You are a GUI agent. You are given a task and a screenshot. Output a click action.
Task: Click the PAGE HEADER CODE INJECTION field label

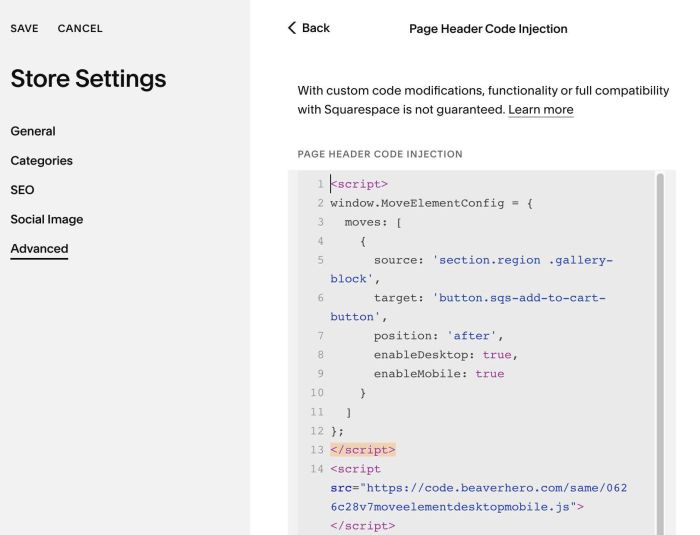tap(380, 154)
